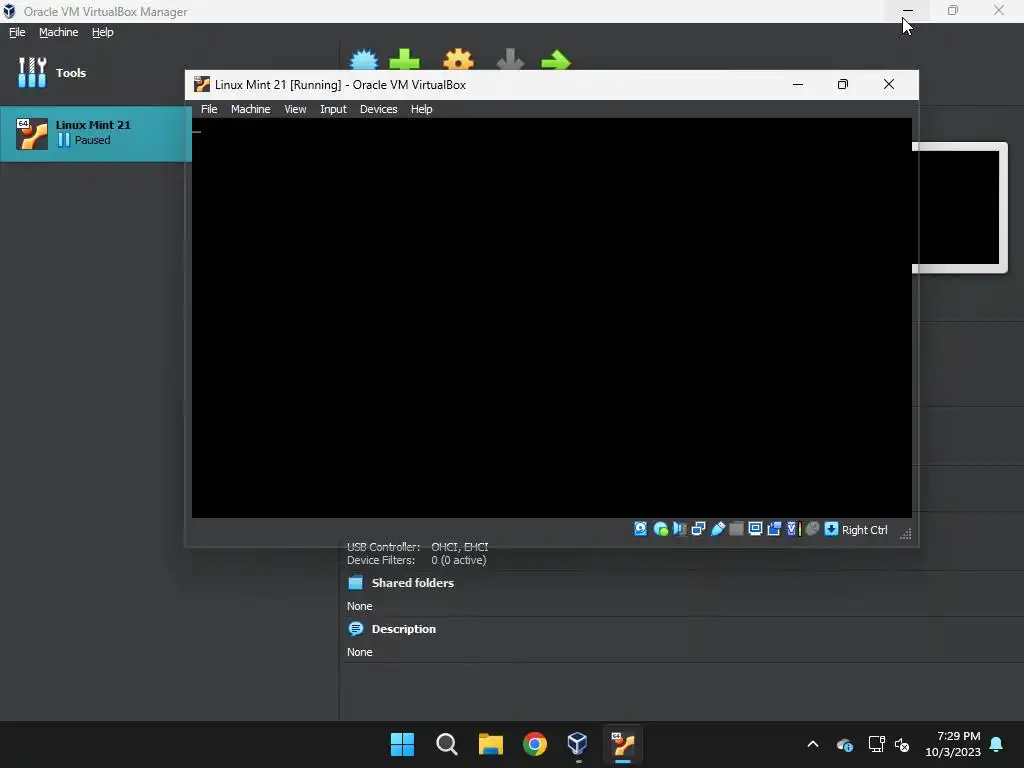
Task: Click the network adapters status icon
Action: point(698,529)
